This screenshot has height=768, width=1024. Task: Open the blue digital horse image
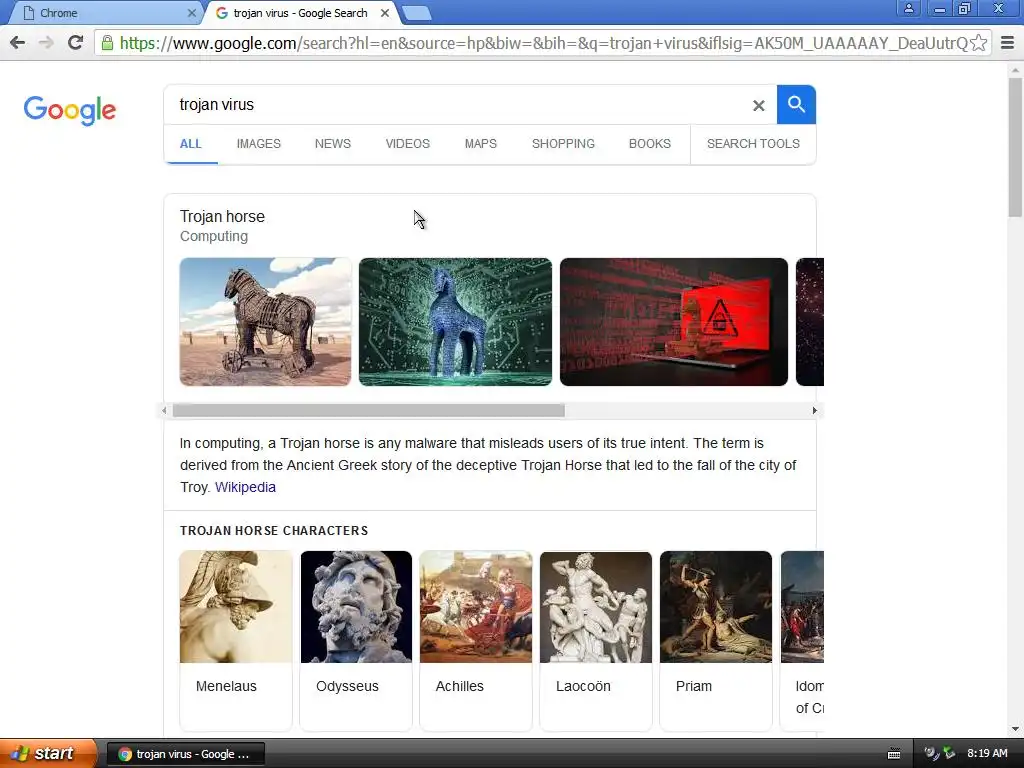(455, 322)
